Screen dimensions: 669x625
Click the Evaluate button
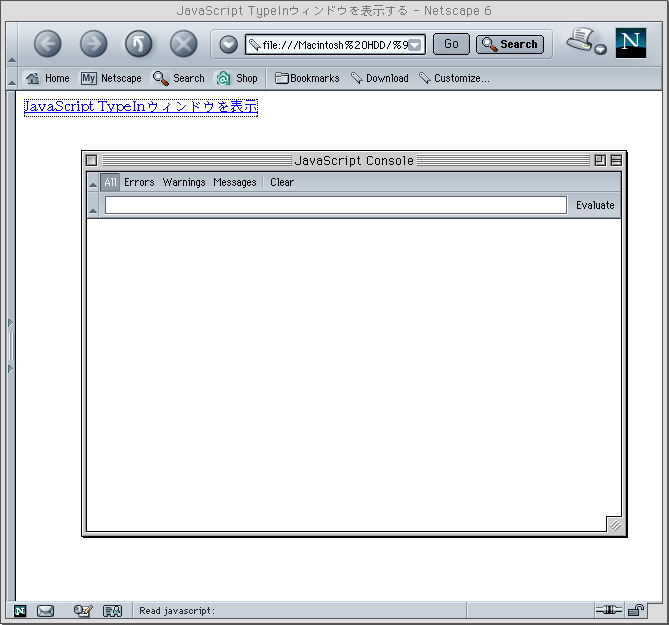coord(595,205)
